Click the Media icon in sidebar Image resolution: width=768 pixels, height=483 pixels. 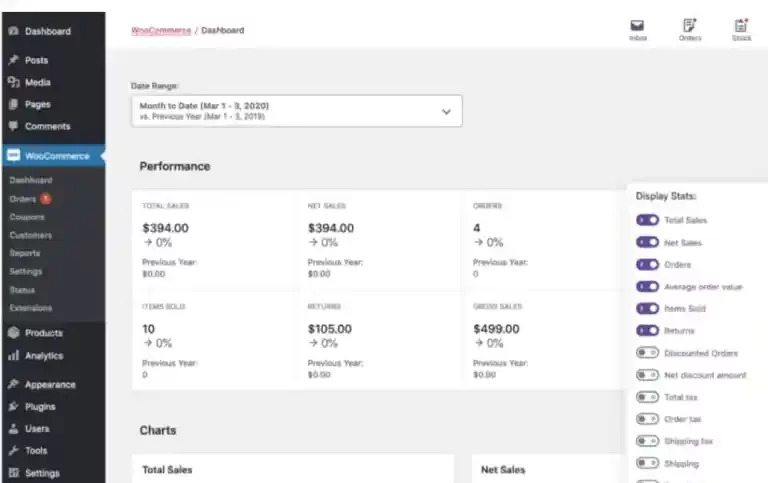[x=13, y=82]
